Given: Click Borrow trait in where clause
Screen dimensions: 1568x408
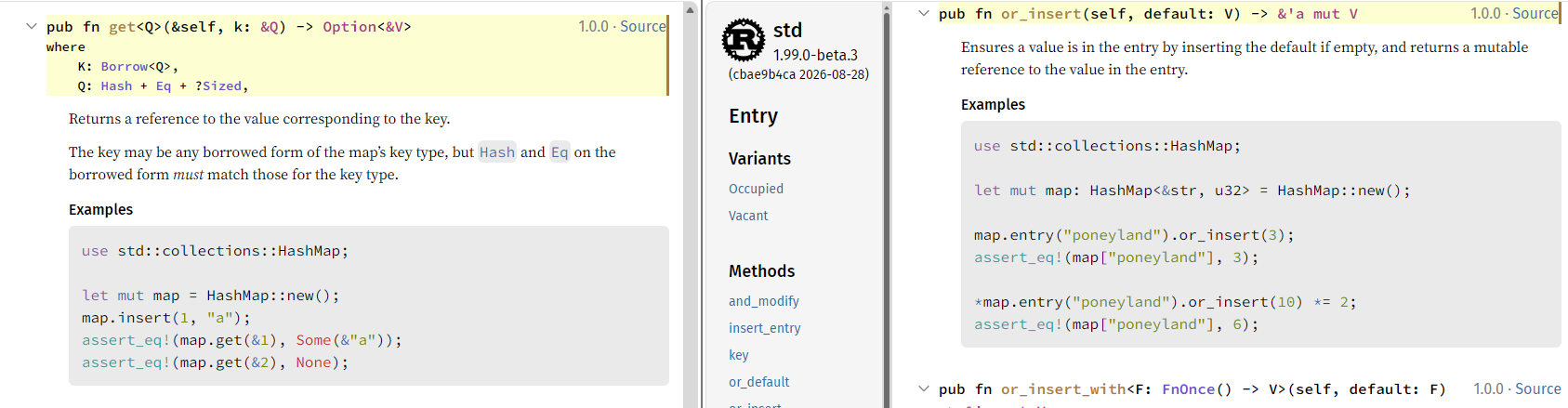Looking at the screenshot, I should tap(125, 67).
